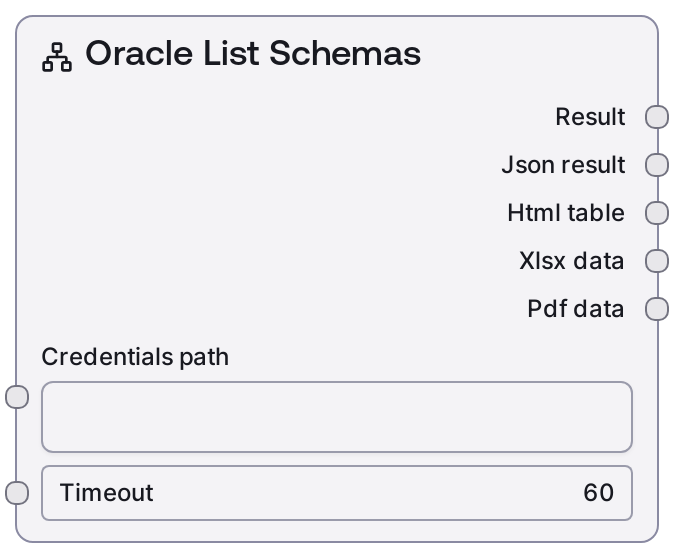The image size is (674, 558).
Task: Click the Timeout input connector circle
Action: [17, 493]
